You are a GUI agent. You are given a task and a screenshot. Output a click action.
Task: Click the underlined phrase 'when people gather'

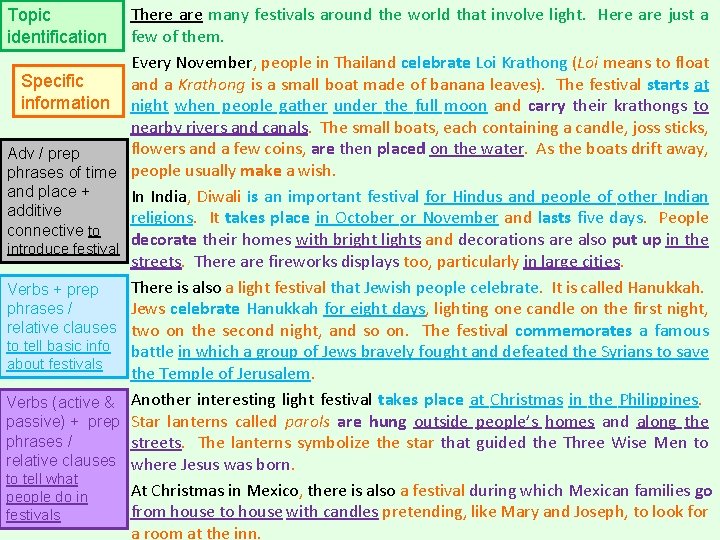[251, 106]
